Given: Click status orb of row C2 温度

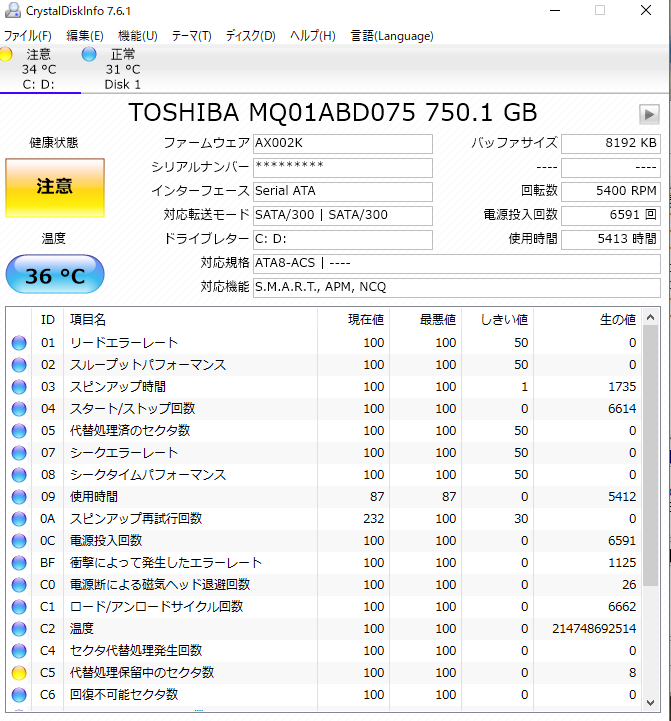Looking at the screenshot, I should tap(19, 629).
